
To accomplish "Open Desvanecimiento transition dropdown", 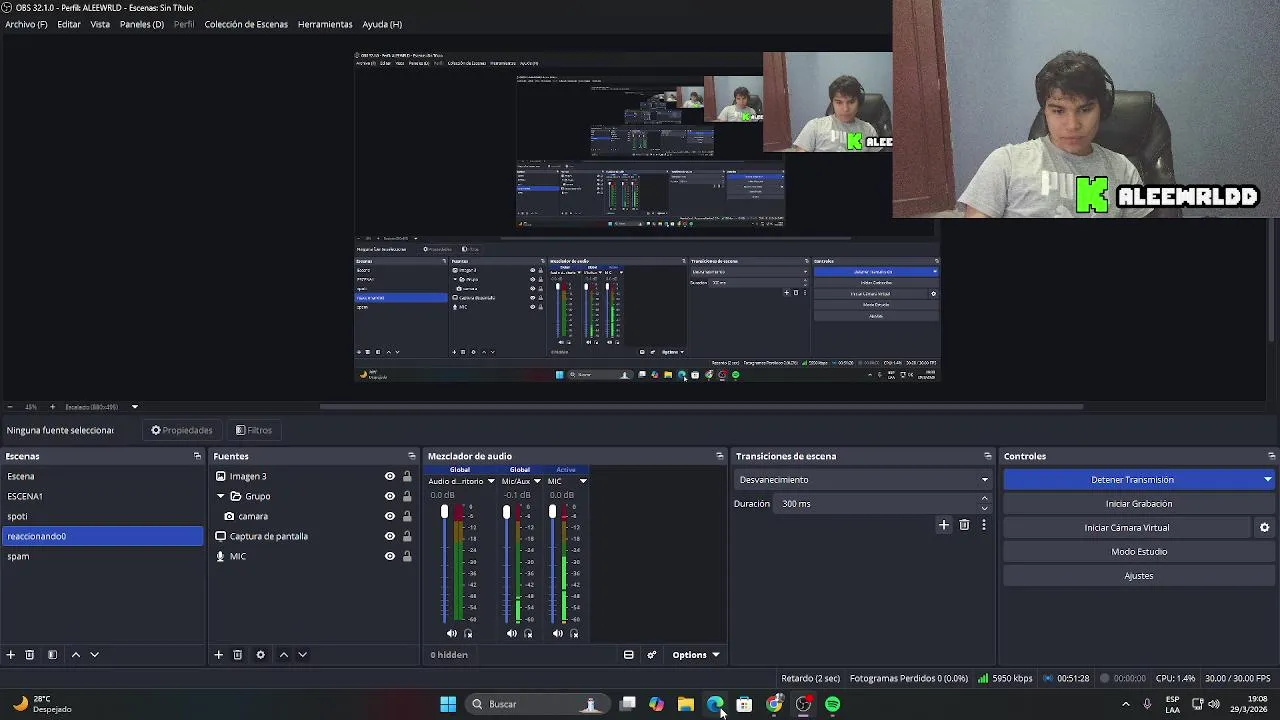I will tap(862, 480).
